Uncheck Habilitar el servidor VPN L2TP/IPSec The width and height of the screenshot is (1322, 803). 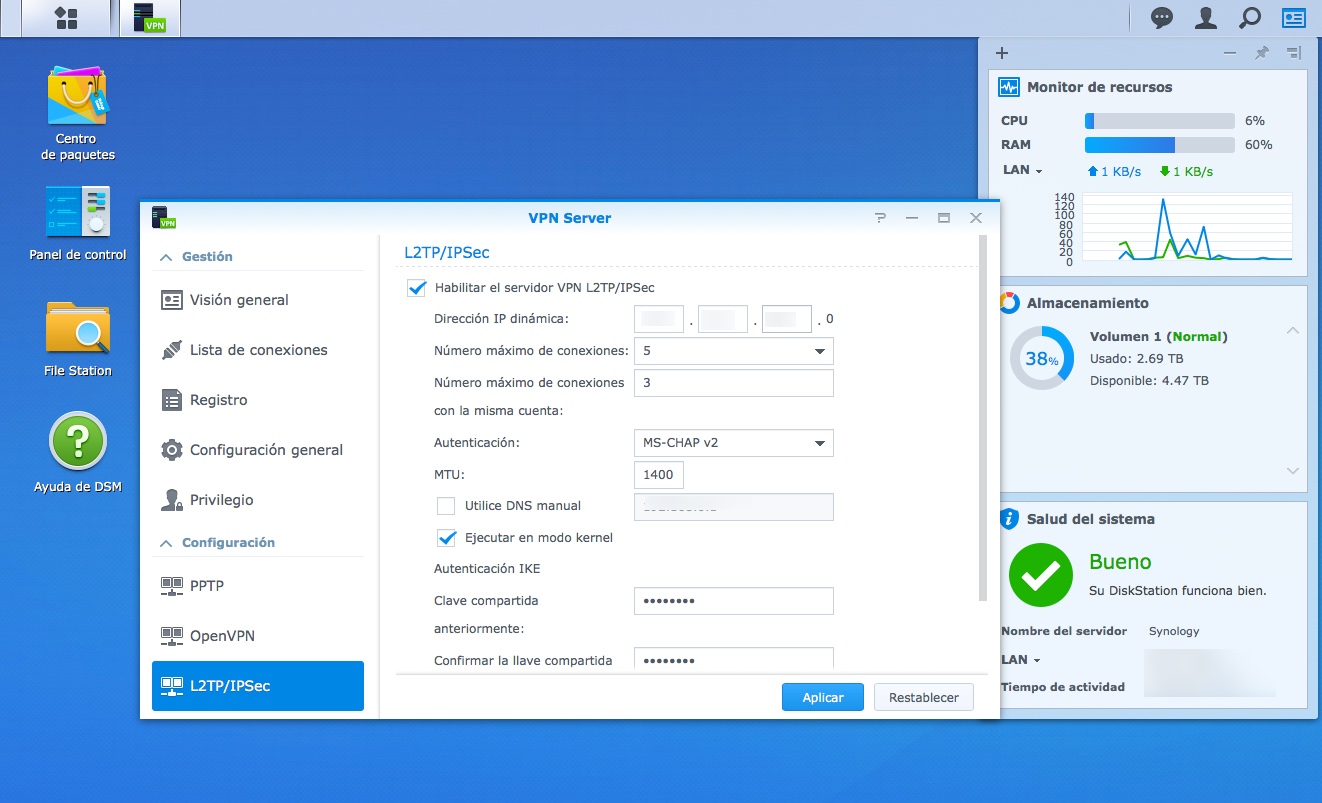coord(417,288)
